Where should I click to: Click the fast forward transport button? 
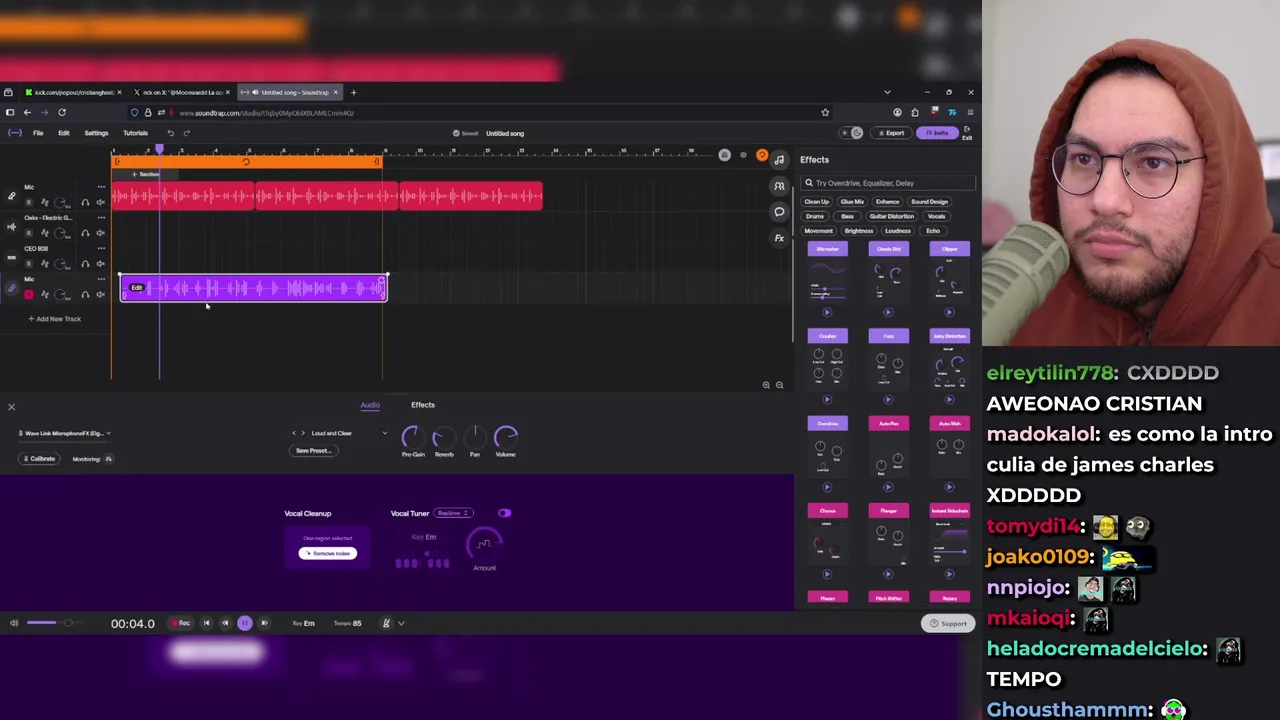(264, 623)
